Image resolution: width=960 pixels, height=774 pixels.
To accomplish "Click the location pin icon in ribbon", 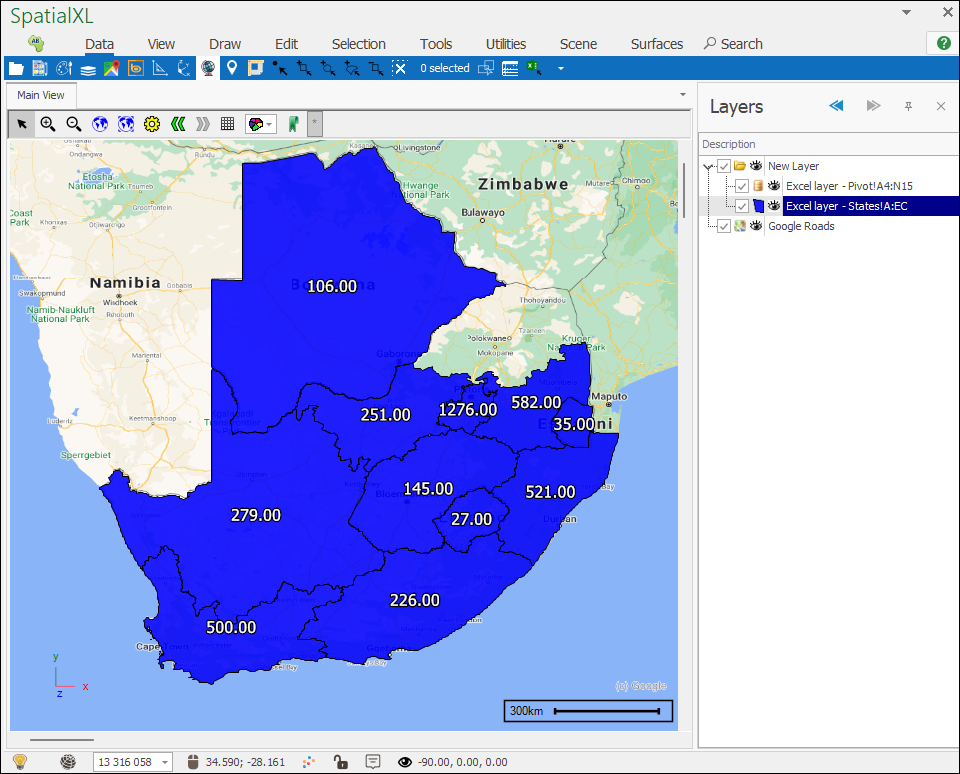I will (232, 68).
